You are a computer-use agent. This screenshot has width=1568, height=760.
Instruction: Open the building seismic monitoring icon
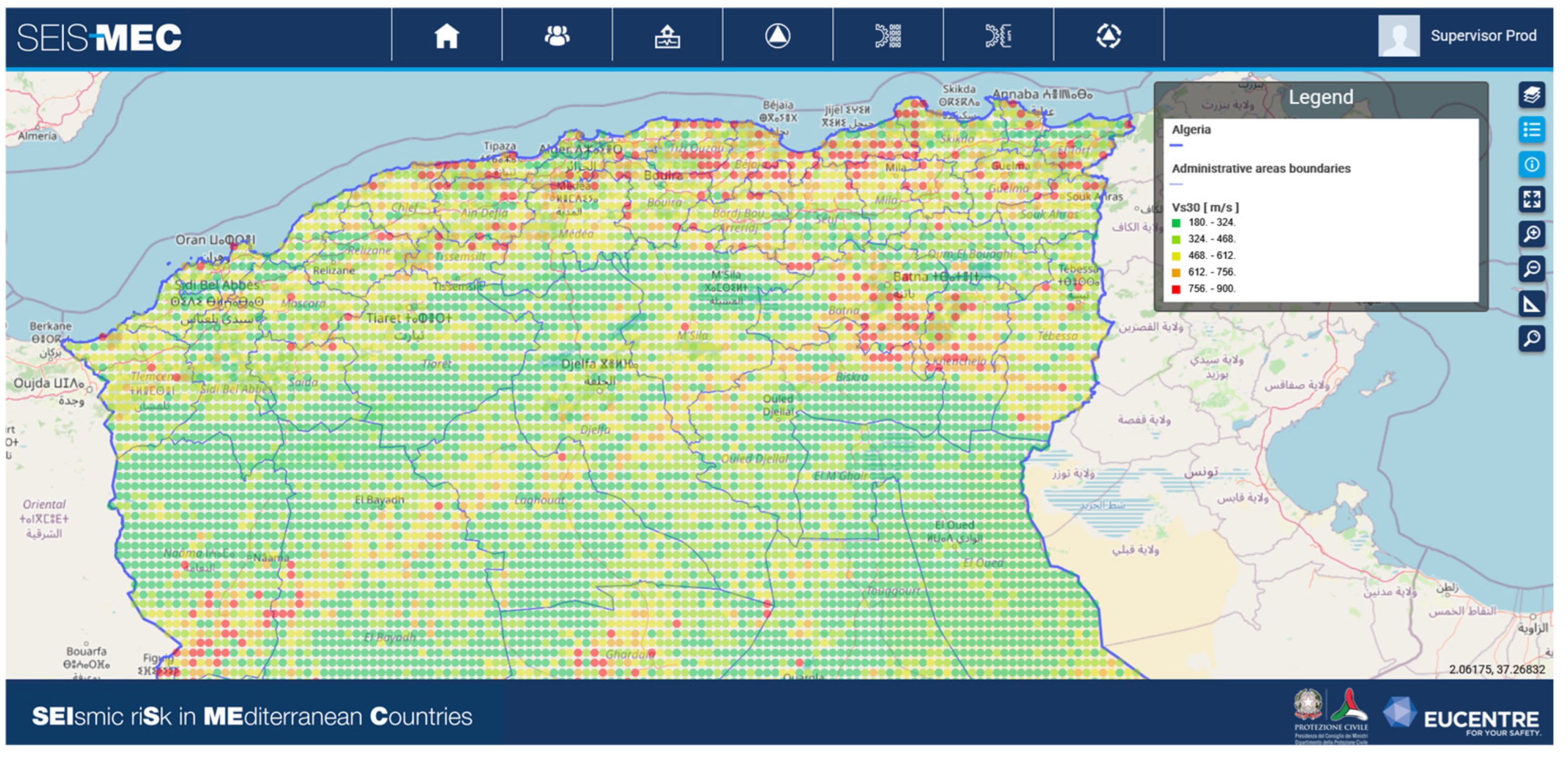667,36
